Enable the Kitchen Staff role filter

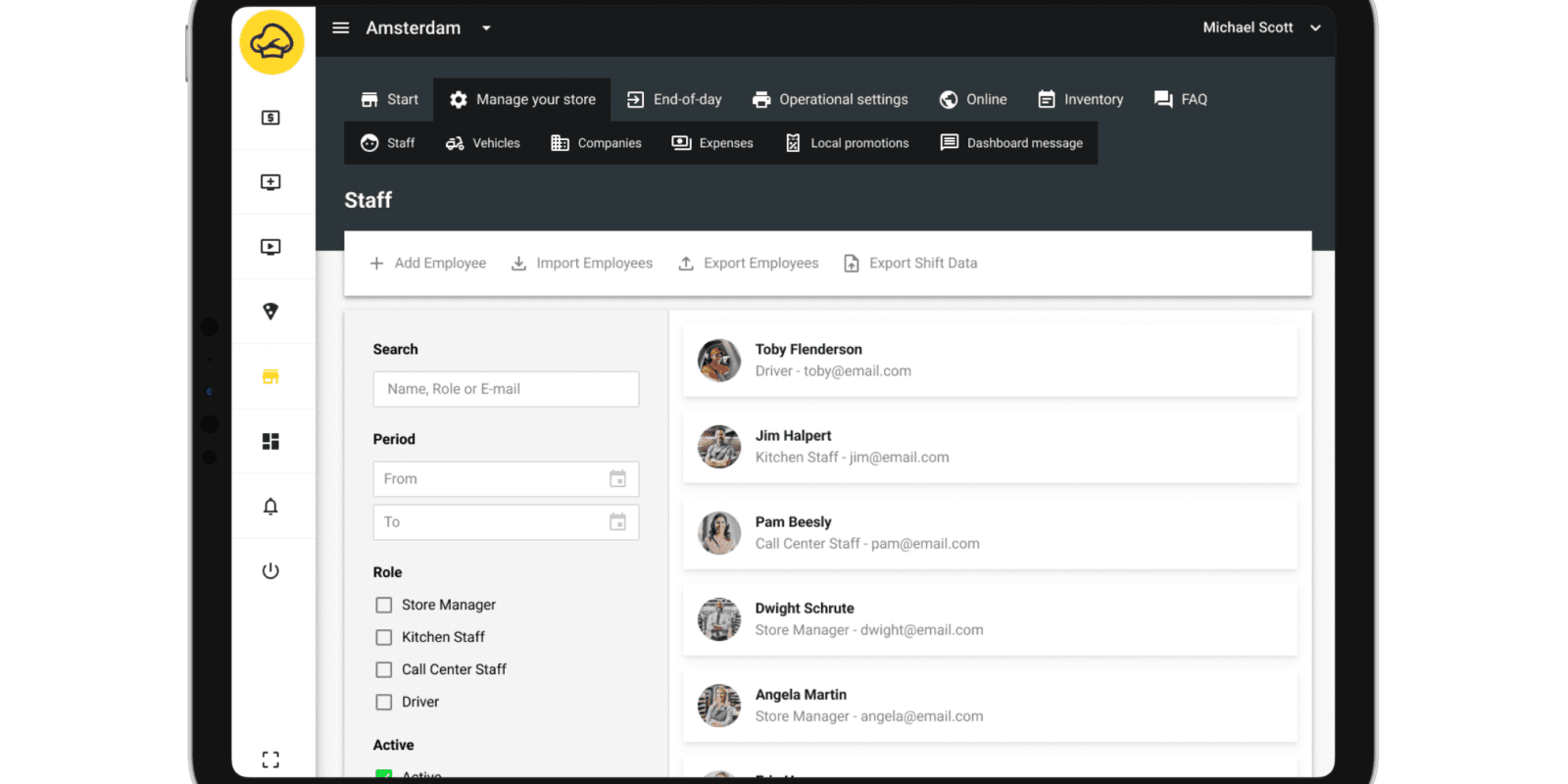[384, 638]
